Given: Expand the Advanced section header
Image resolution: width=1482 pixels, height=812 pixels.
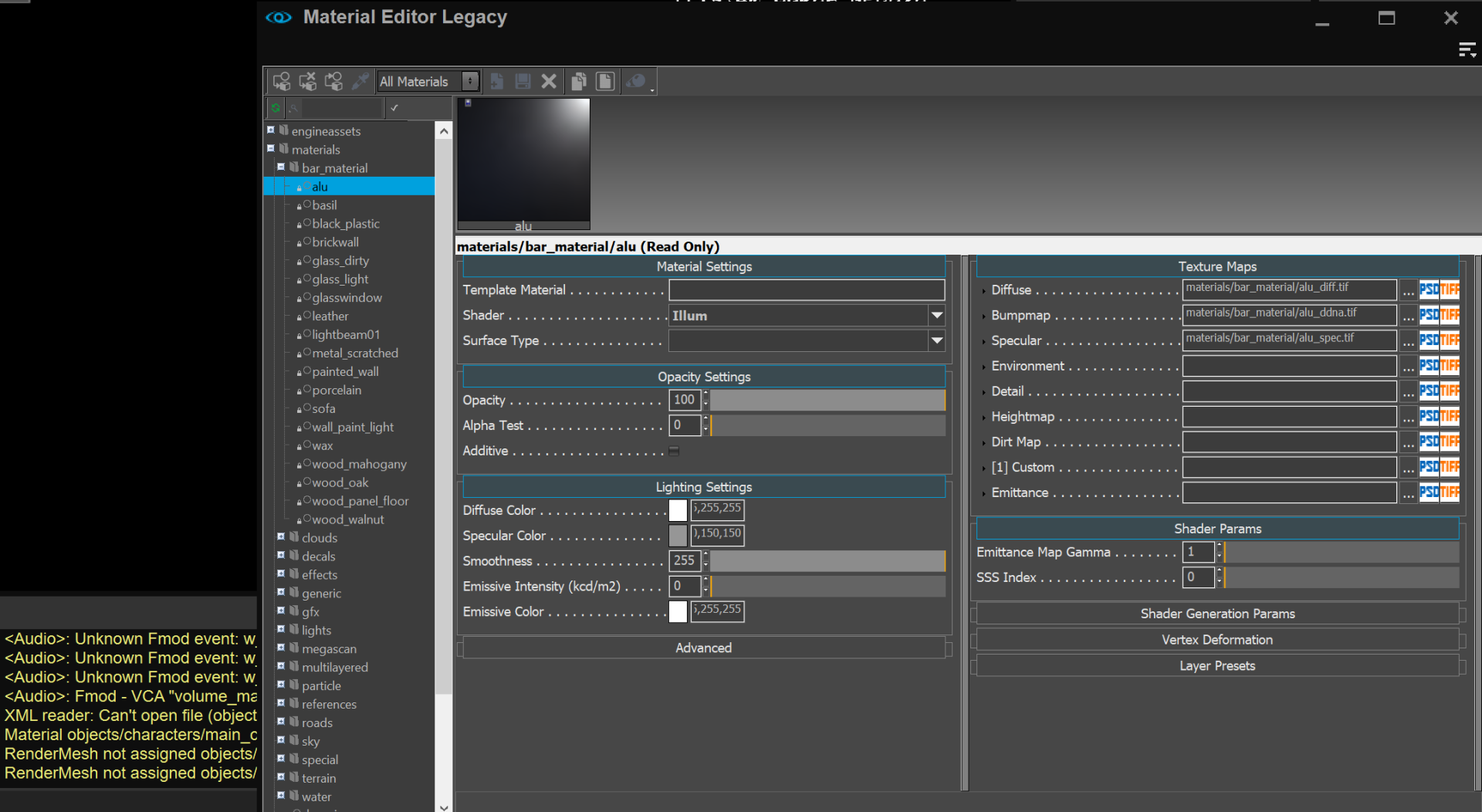Looking at the screenshot, I should coord(703,648).
